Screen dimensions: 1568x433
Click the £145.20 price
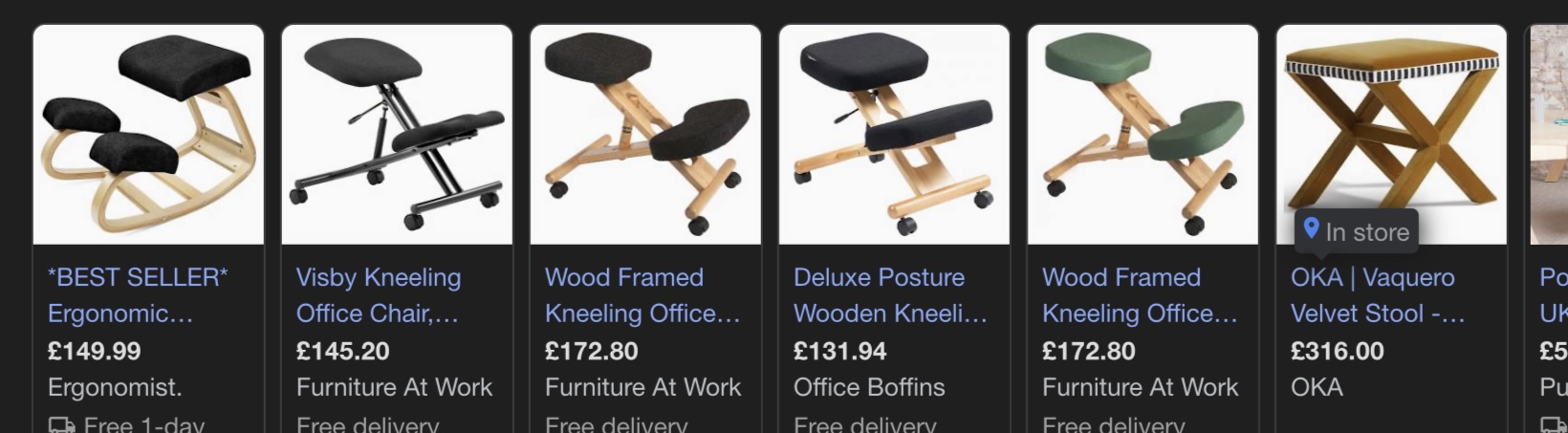point(343,351)
